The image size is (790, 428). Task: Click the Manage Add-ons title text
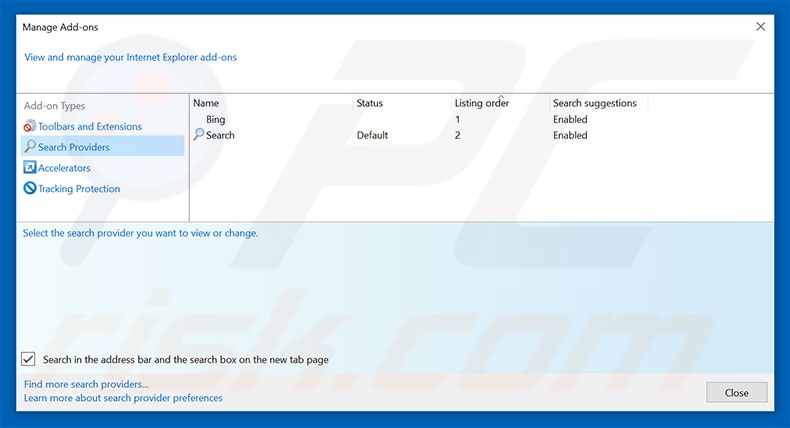pos(60,27)
